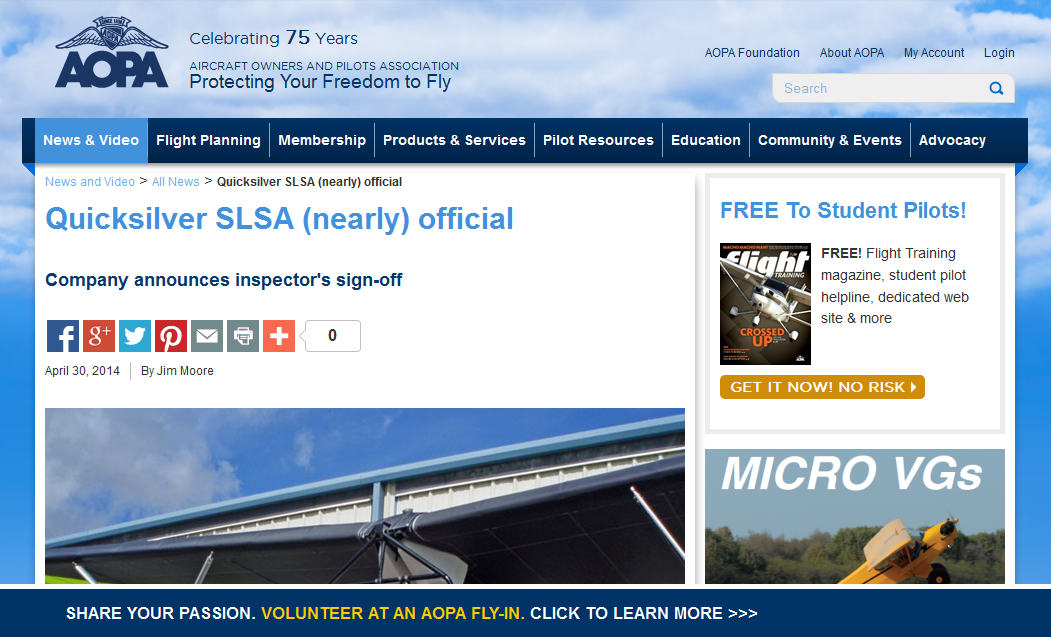Share article on Facebook icon
The width and height of the screenshot is (1051, 637).
pos(63,336)
